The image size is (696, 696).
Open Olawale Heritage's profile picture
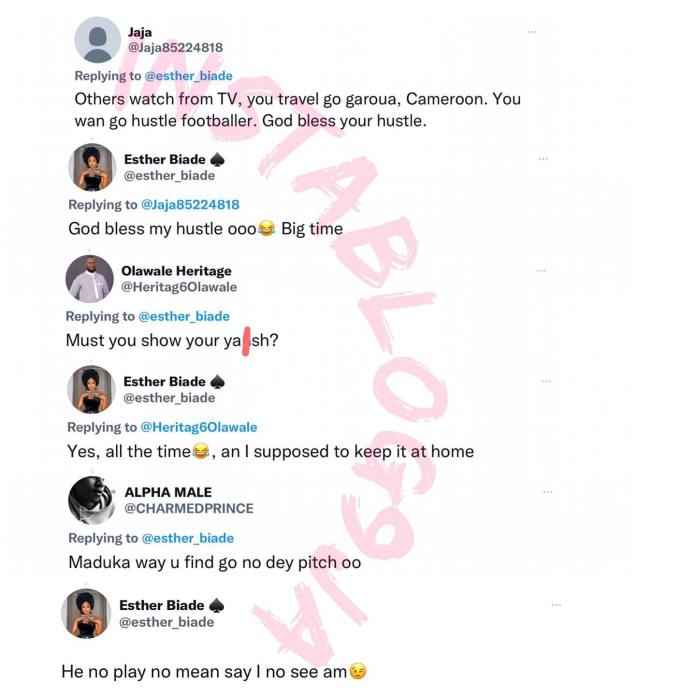coord(90,279)
